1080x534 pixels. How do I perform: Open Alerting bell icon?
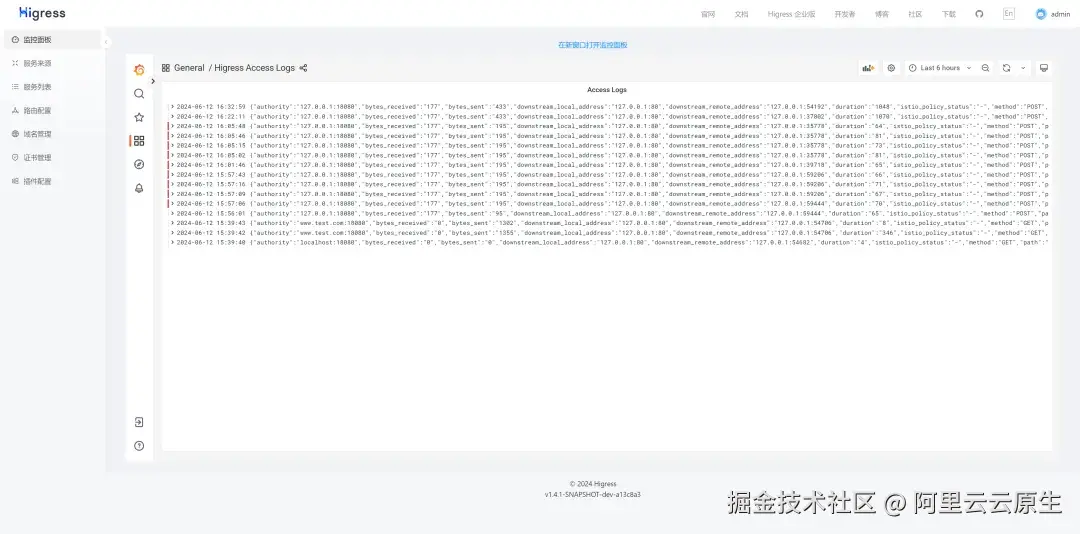(139, 188)
